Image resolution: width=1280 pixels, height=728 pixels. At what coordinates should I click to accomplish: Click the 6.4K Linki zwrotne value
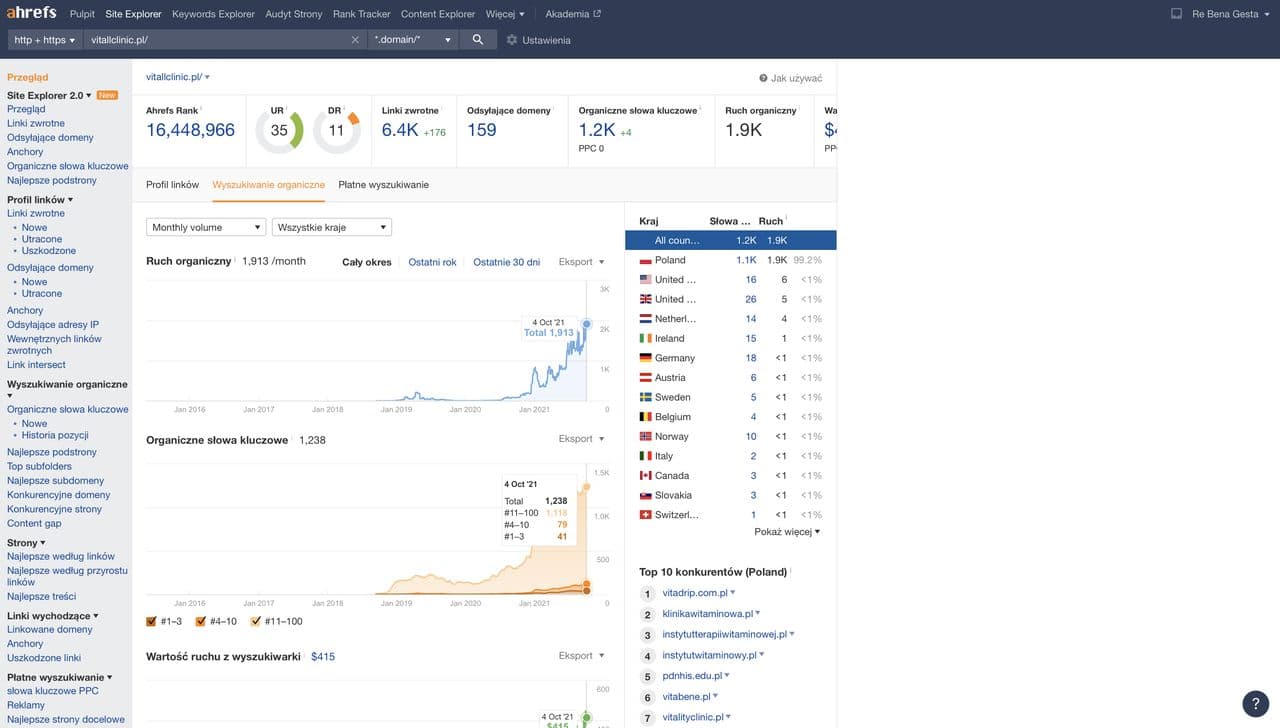(x=400, y=130)
